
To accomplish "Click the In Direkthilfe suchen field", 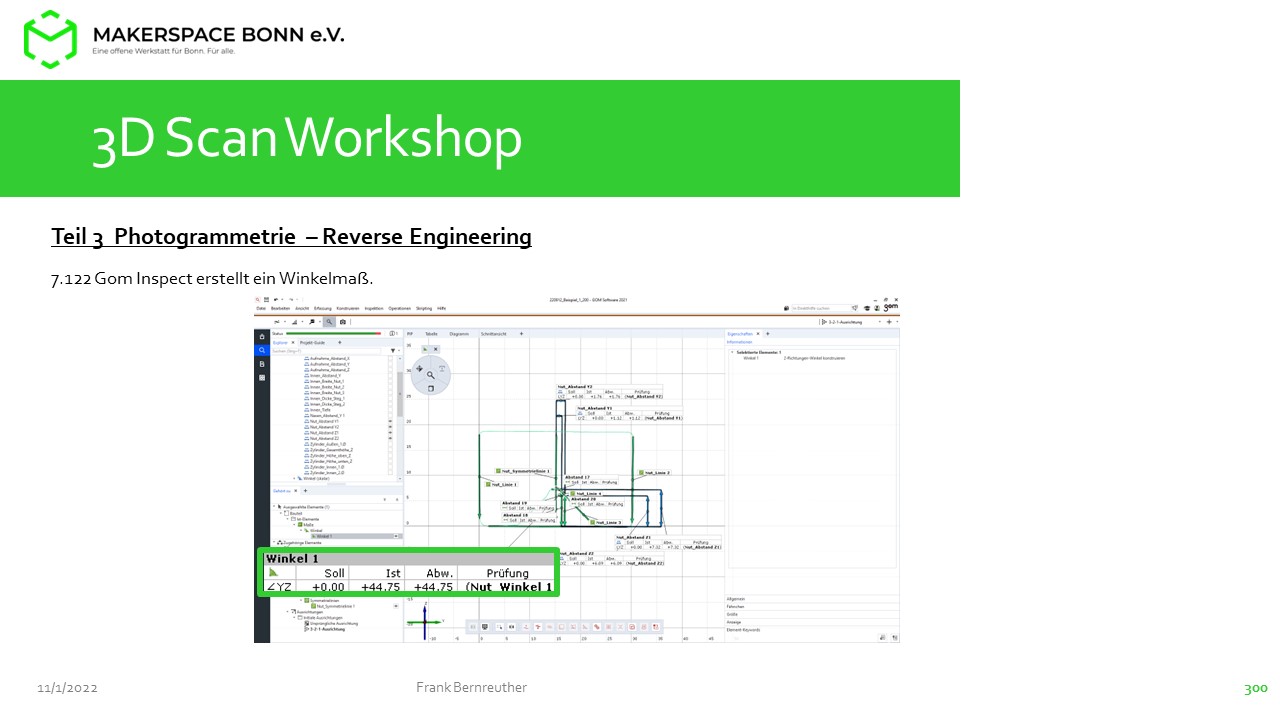I will pos(821,308).
